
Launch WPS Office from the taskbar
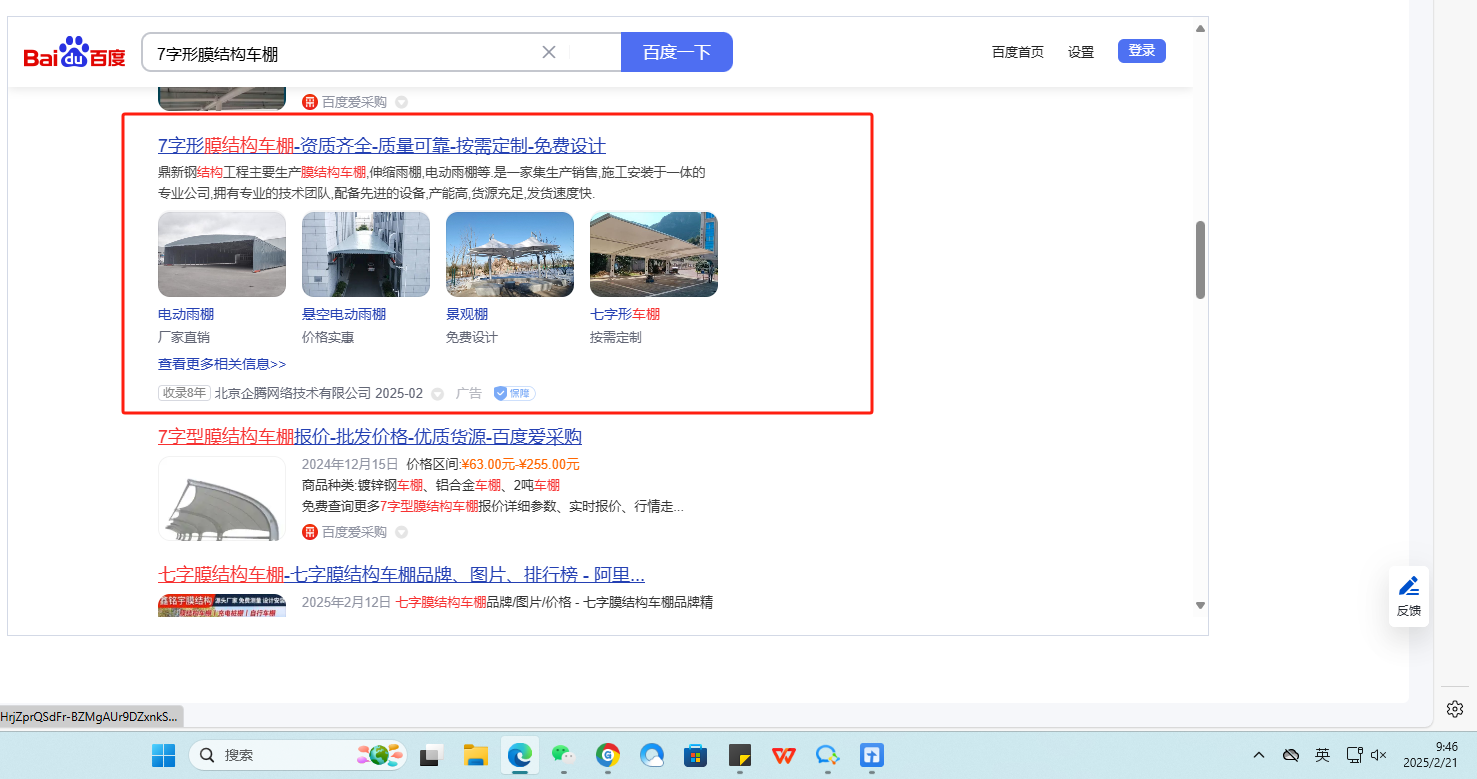point(784,755)
